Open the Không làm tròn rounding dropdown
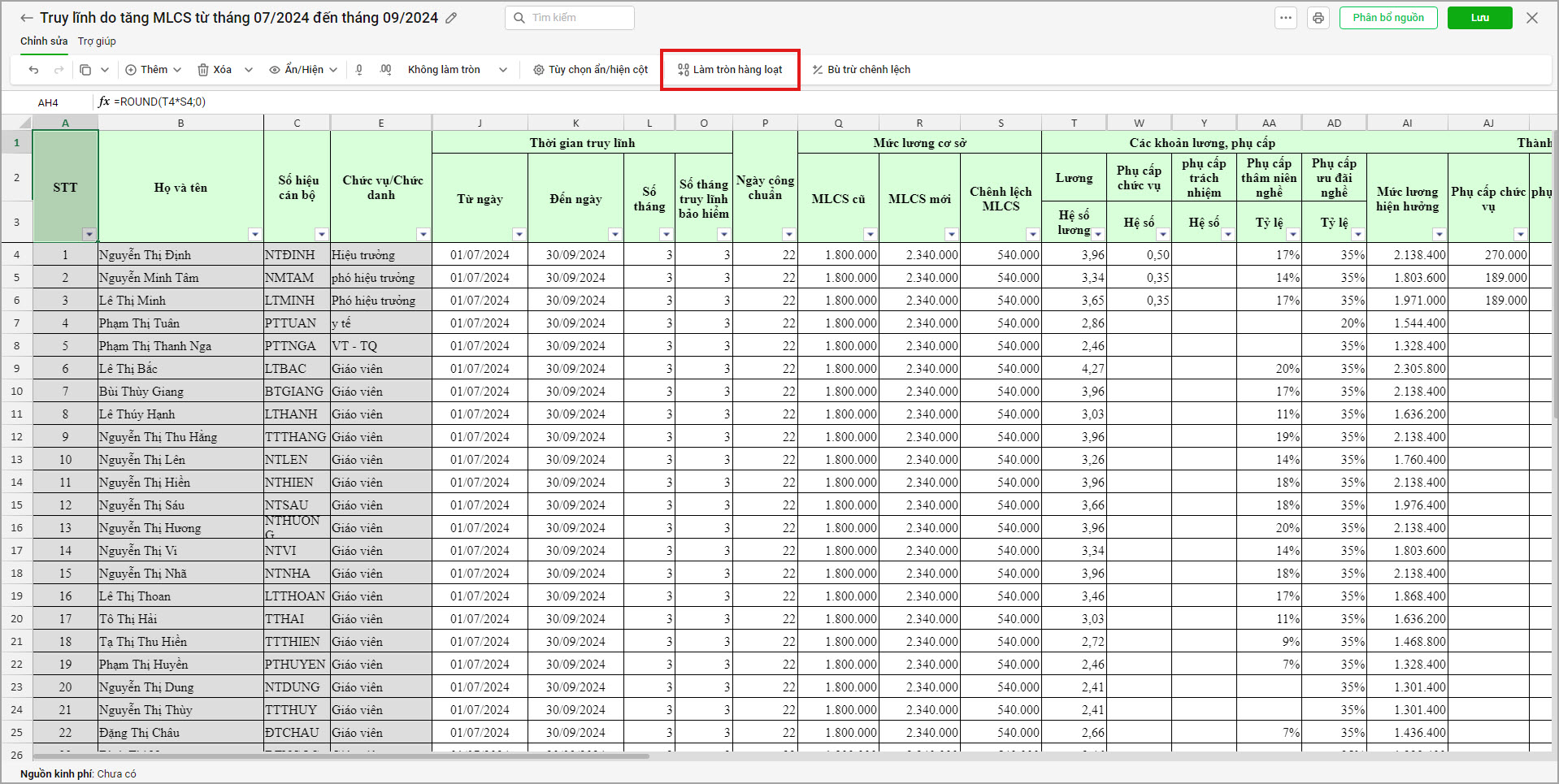 [x=458, y=70]
